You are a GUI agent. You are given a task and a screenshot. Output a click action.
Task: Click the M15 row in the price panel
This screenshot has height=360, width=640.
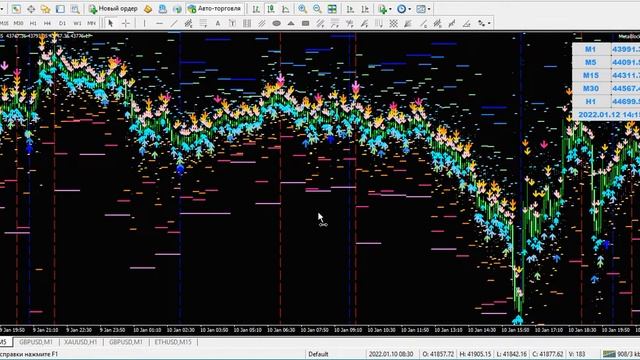coord(606,76)
